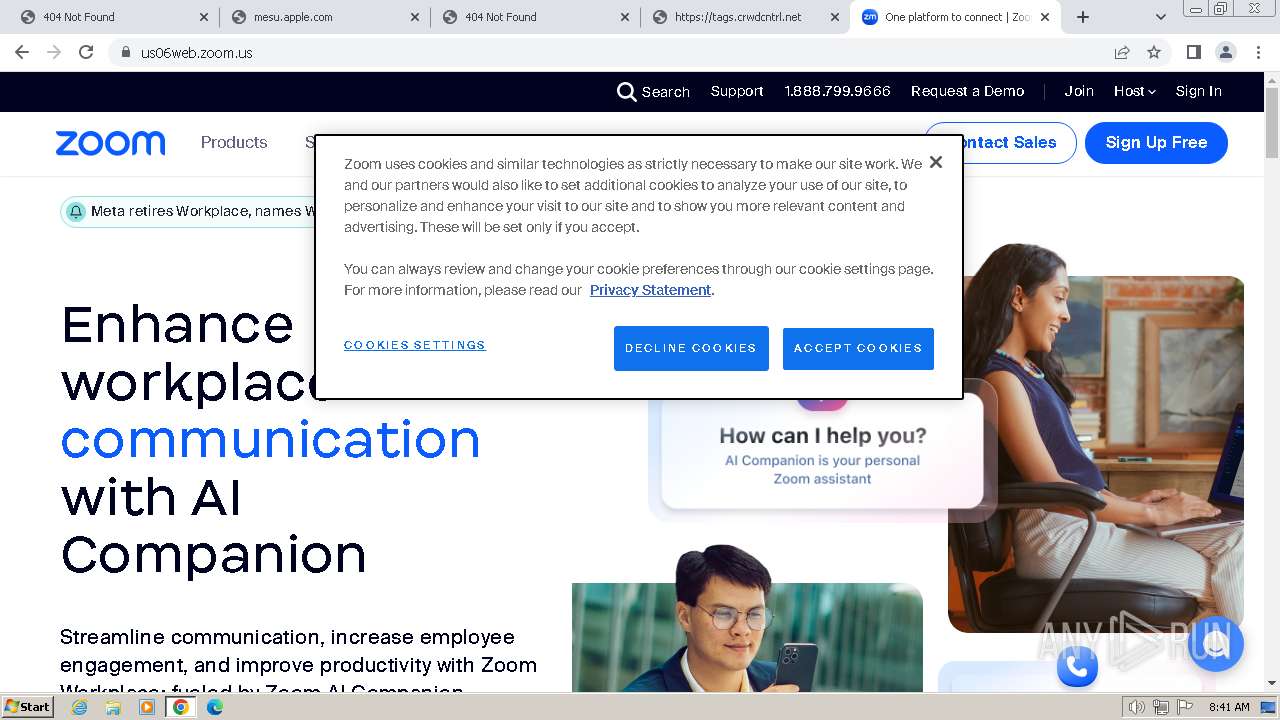
Task: Reload the current page
Action: [86, 53]
